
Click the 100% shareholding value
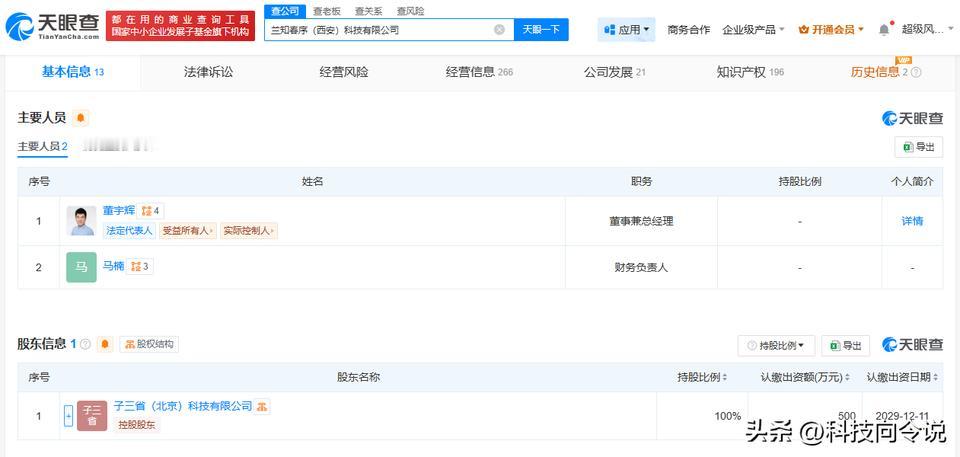(x=727, y=416)
